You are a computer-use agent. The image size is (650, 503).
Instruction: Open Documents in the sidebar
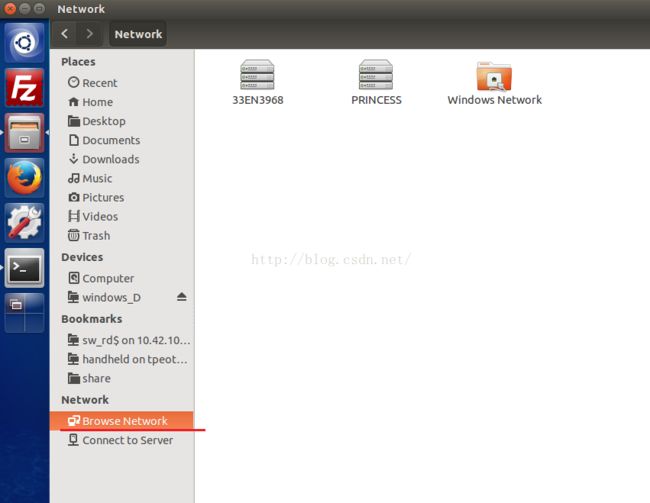122,140
